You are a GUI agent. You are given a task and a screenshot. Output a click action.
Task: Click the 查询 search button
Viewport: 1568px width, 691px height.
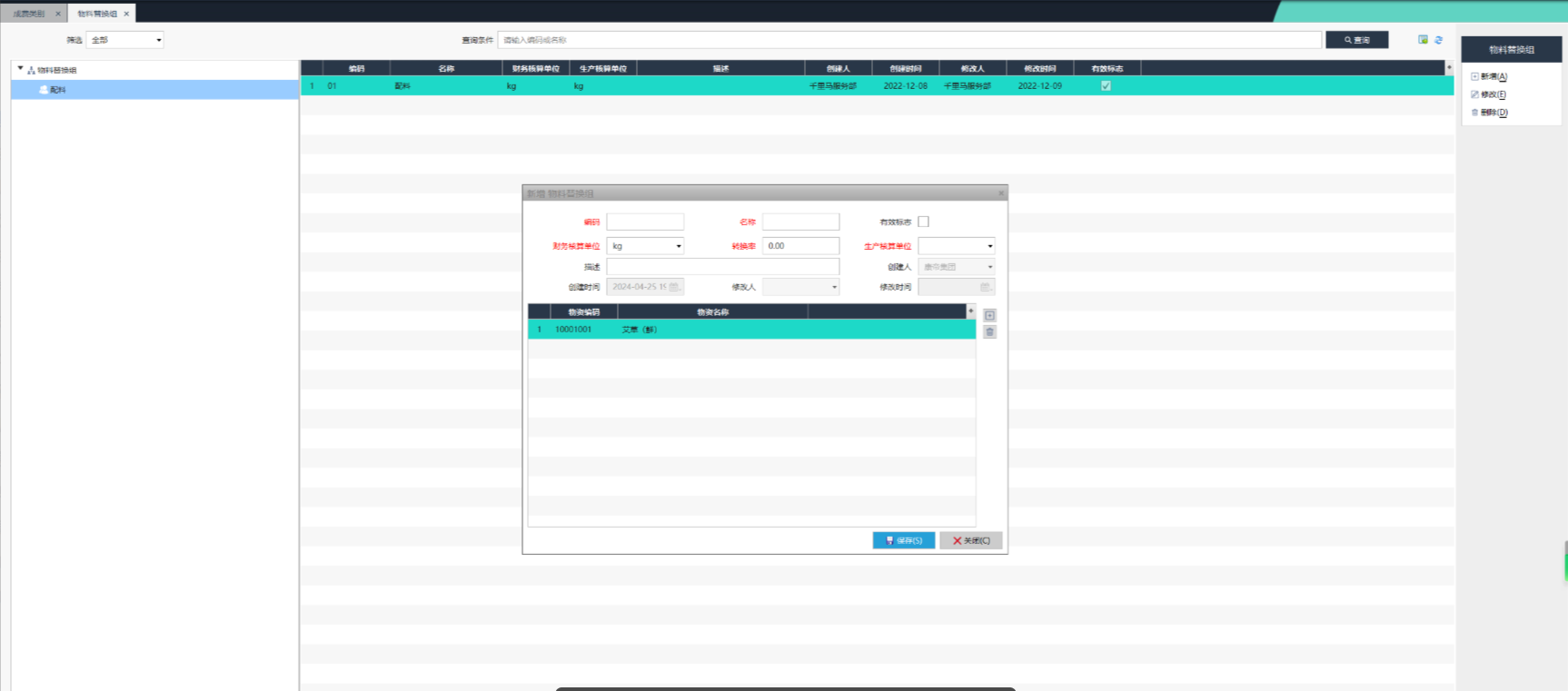pyautogui.click(x=1356, y=40)
